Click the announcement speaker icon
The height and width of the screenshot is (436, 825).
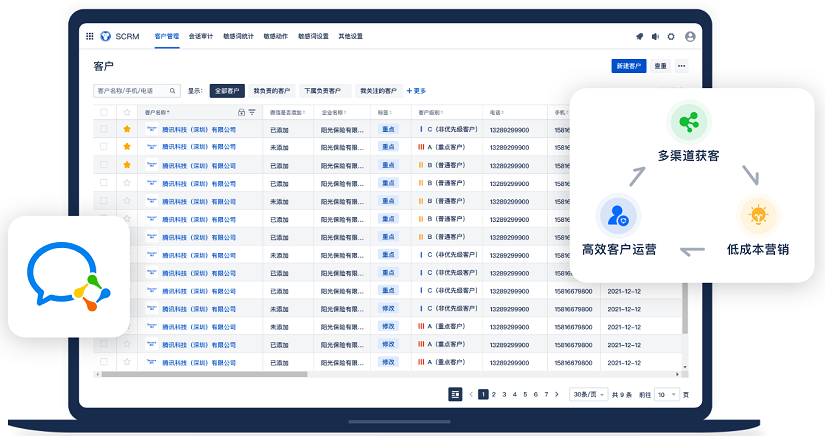[656, 36]
